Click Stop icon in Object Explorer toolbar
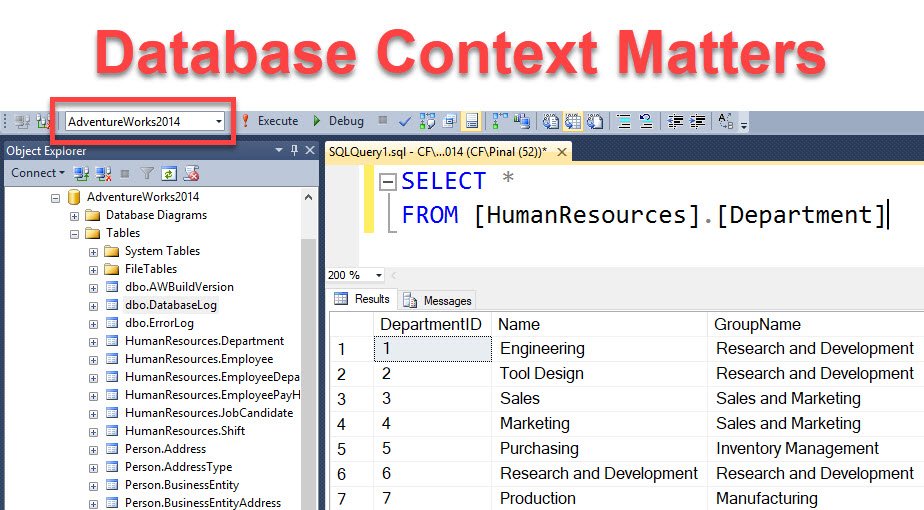Viewport: 924px width, 510px height. (x=125, y=173)
